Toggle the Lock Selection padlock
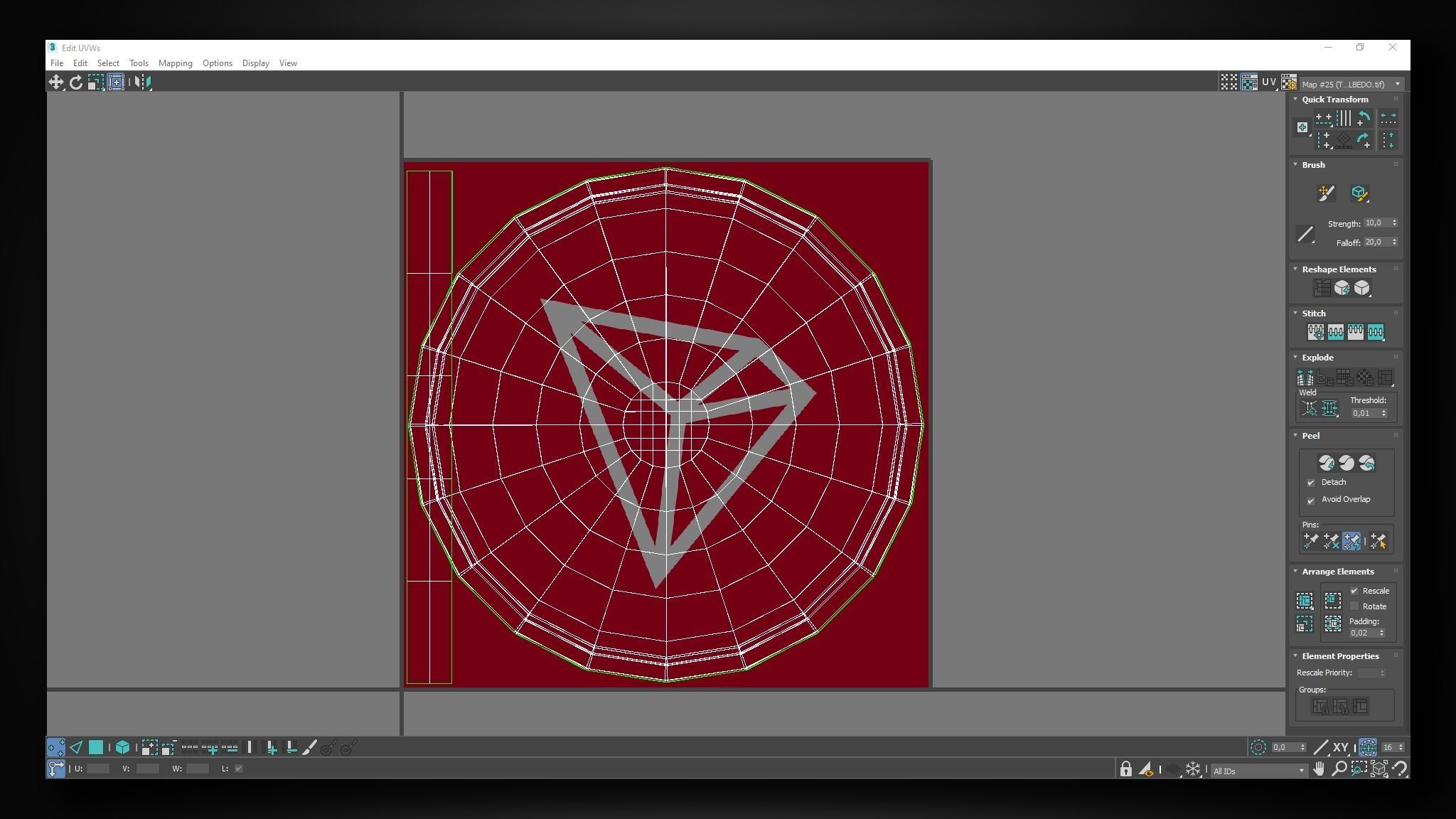Viewport: 1456px width, 819px height. 1126,769
